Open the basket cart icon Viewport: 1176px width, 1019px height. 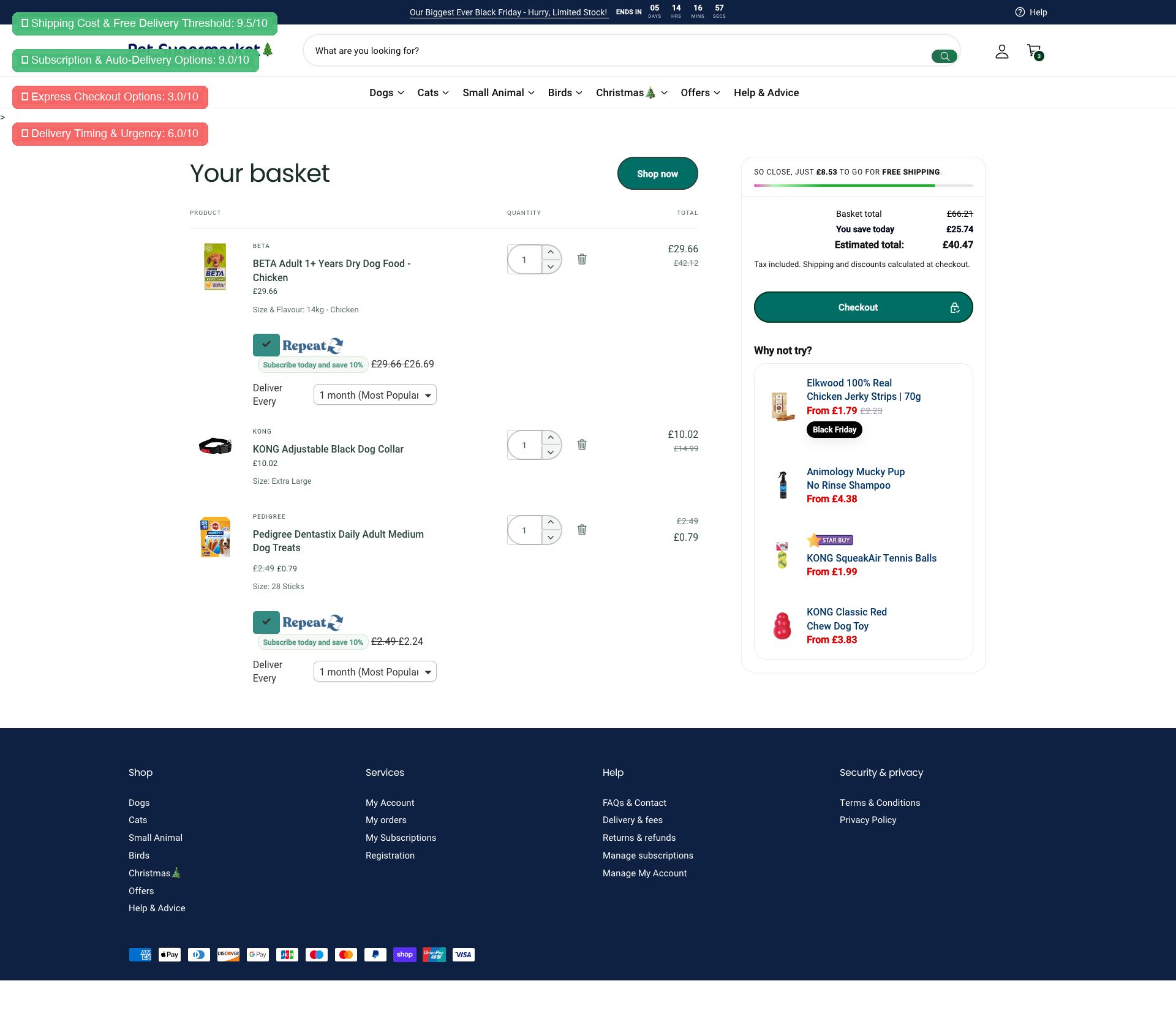[x=1035, y=51]
